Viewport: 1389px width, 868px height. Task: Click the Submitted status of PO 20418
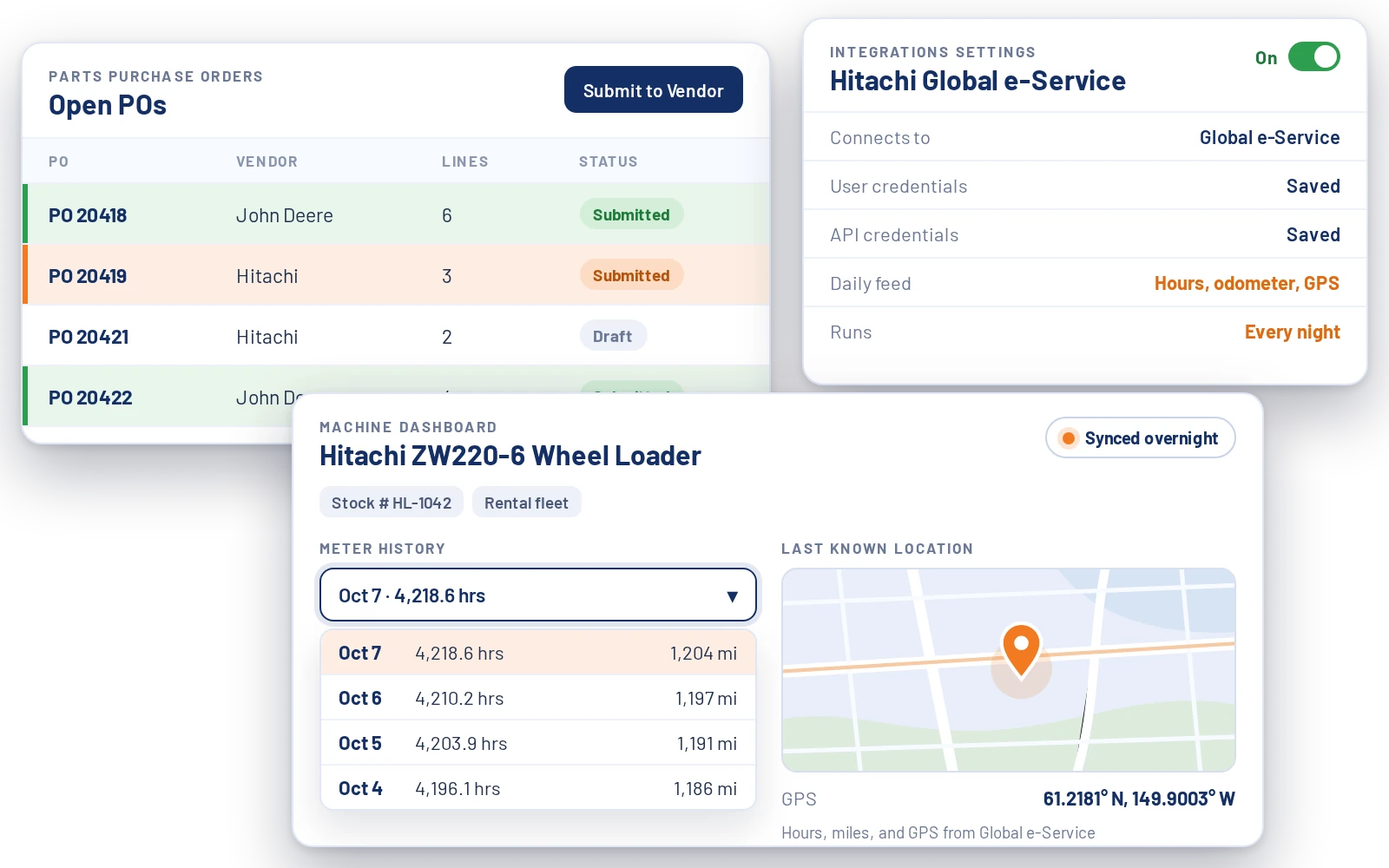tap(631, 214)
